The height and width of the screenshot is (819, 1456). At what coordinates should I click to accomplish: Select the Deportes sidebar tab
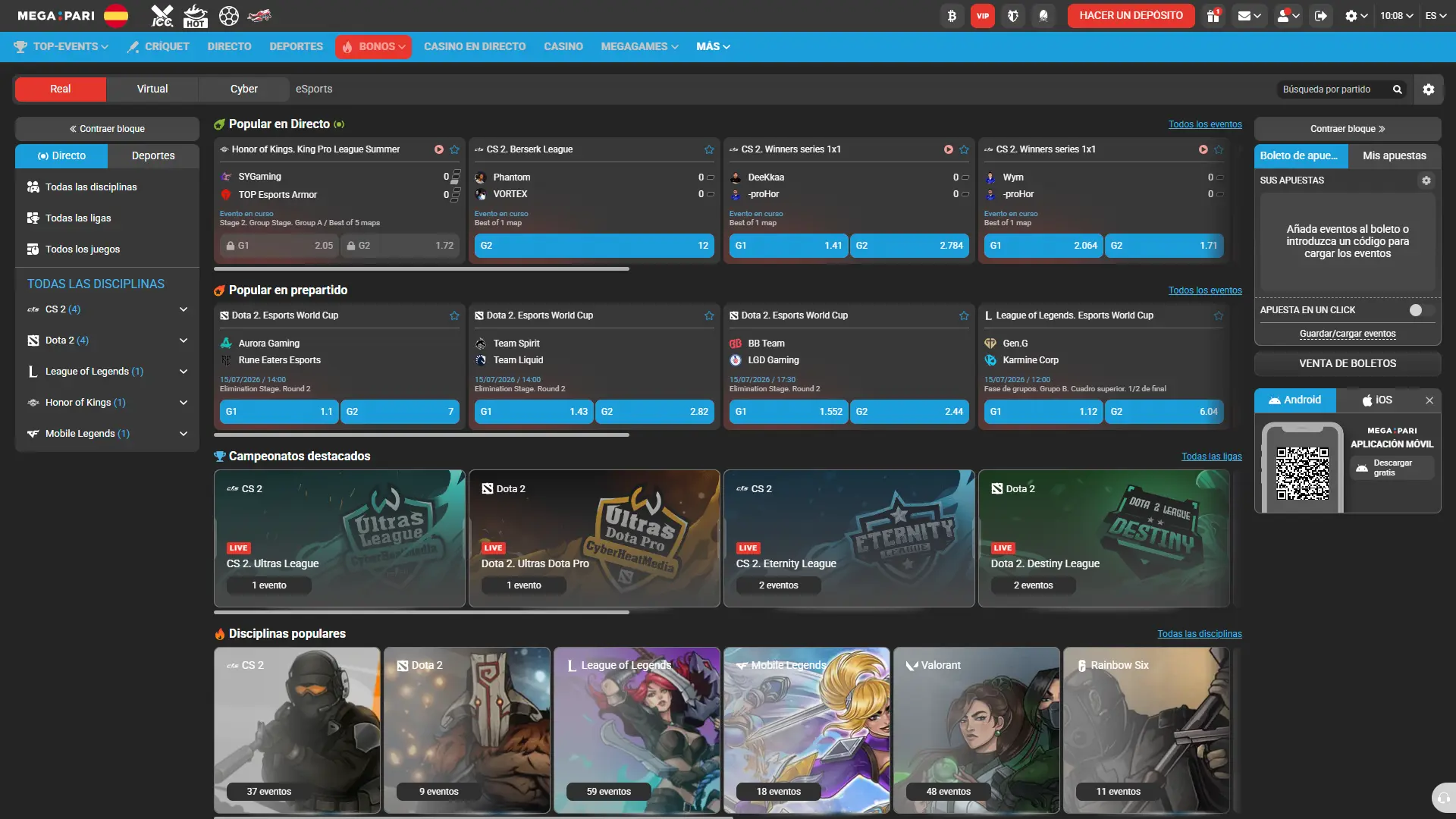153,155
